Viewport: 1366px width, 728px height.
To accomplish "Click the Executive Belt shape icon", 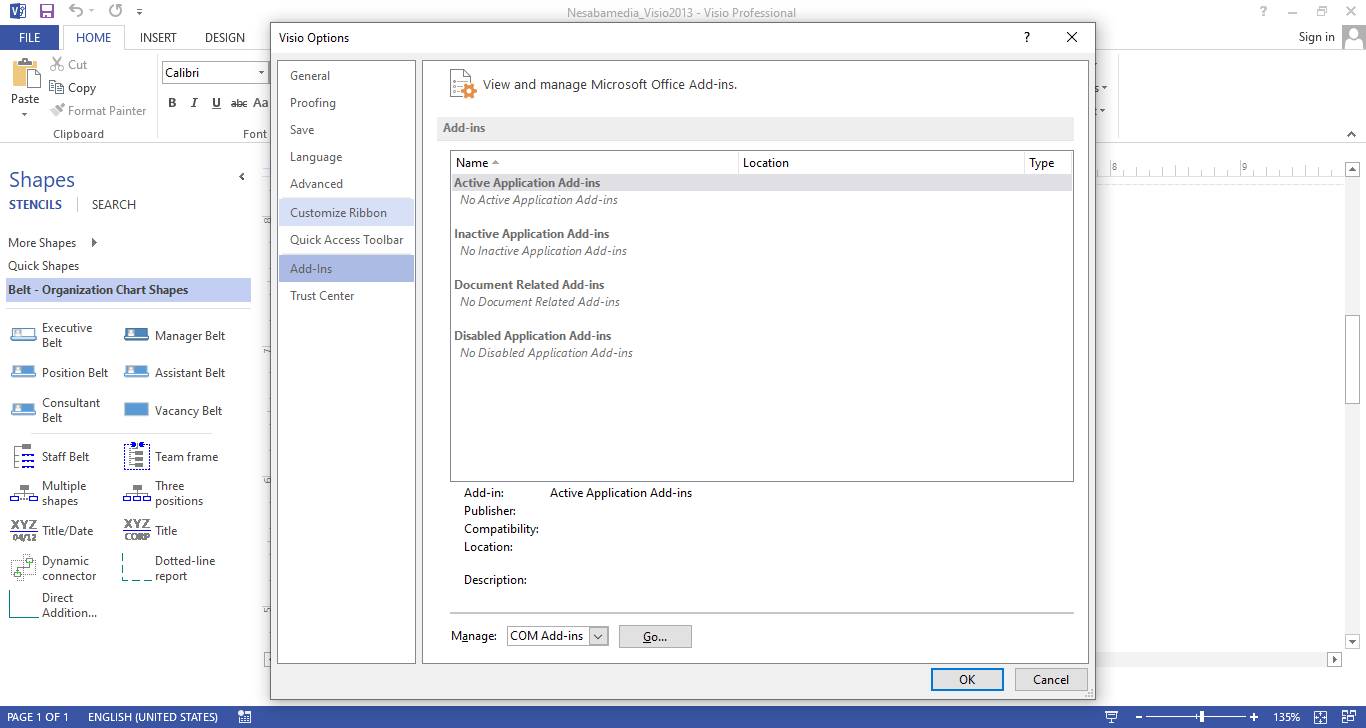I will [x=23, y=335].
